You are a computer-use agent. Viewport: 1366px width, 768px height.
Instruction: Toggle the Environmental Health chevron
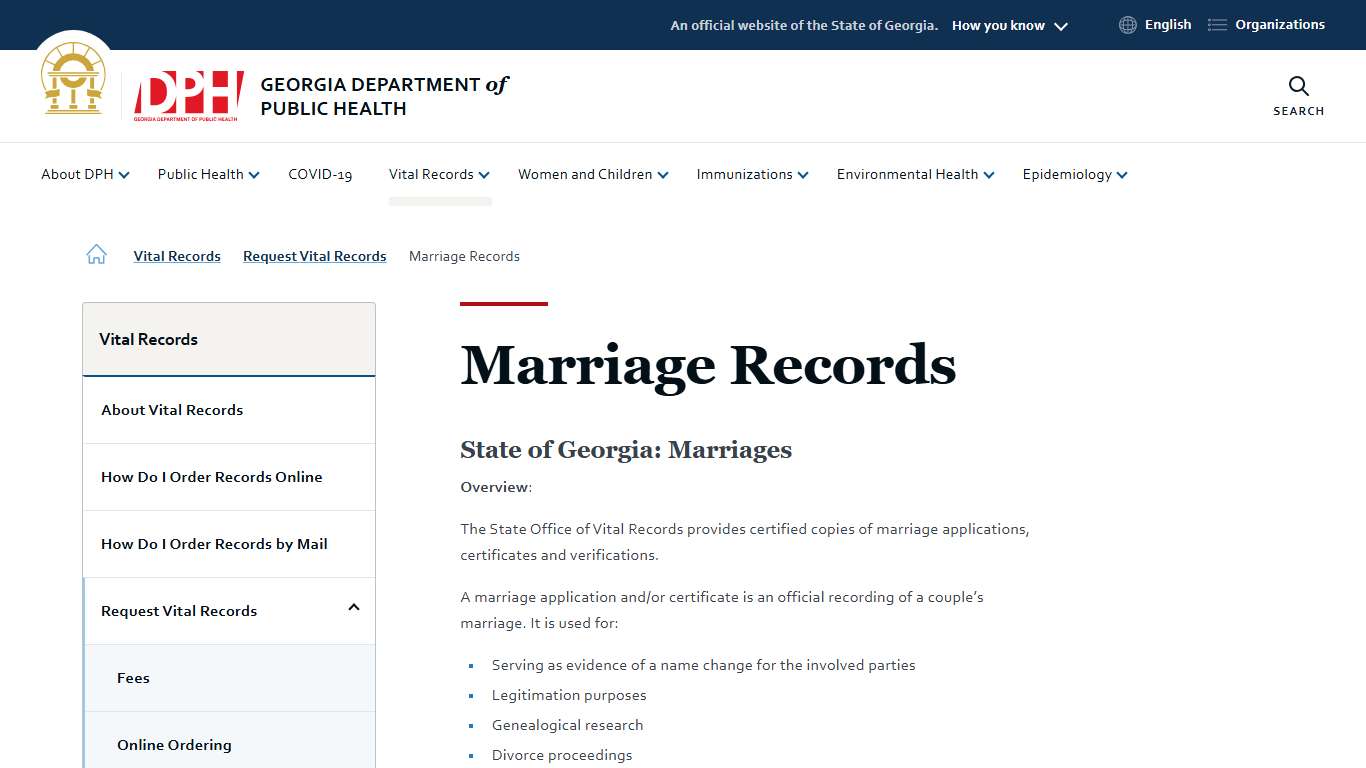tap(989, 175)
